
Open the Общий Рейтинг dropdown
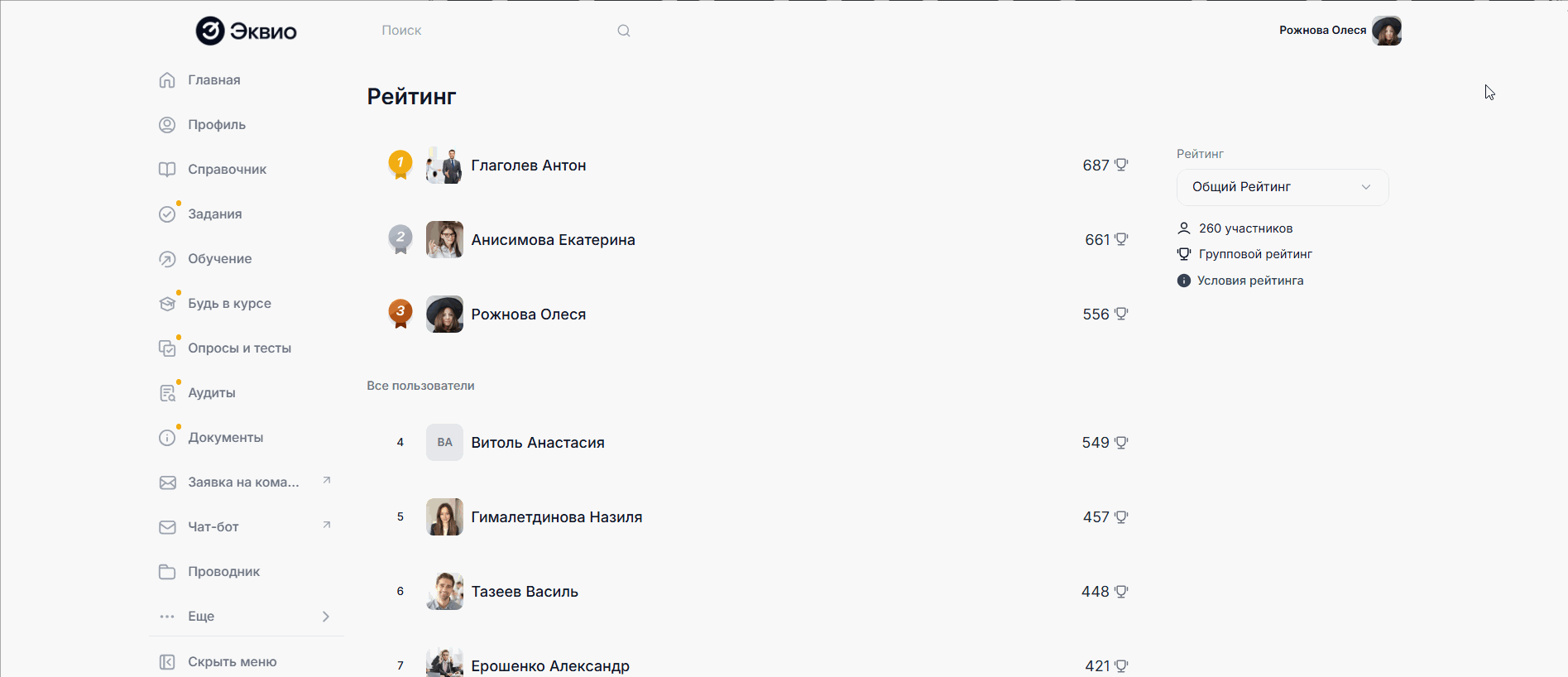tap(1282, 187)
